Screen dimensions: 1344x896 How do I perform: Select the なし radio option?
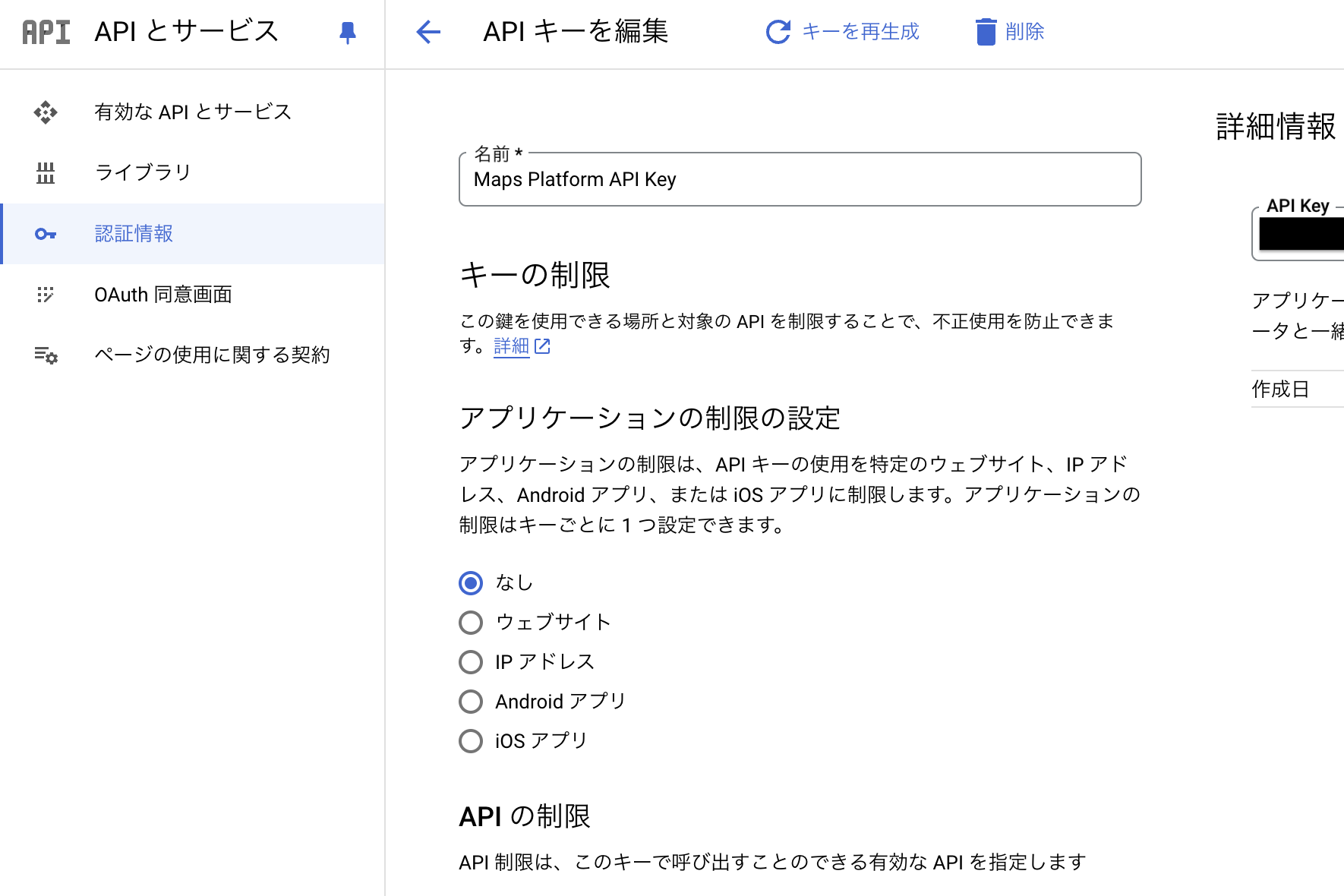471,582
